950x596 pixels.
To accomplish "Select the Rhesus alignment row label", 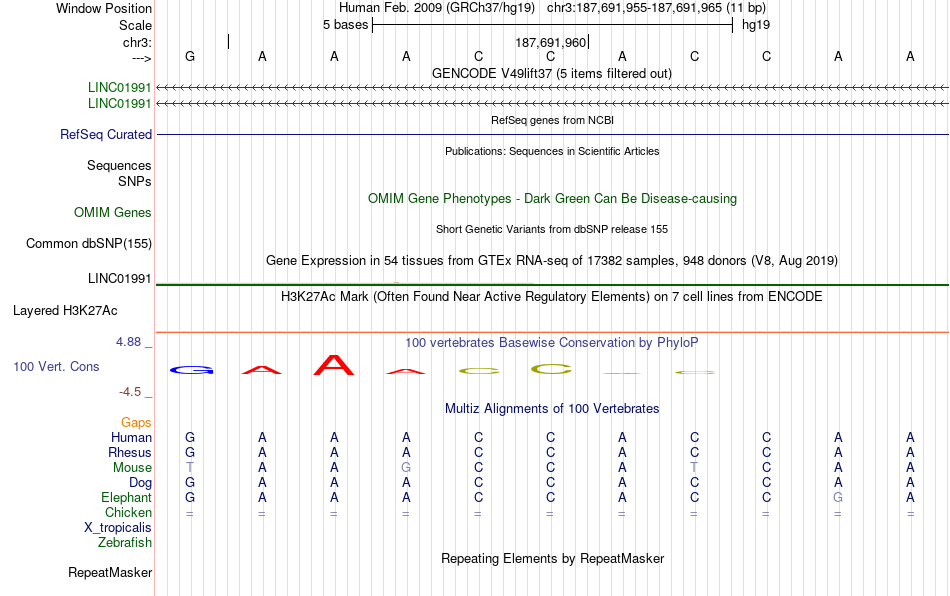I will click(130, 452).
